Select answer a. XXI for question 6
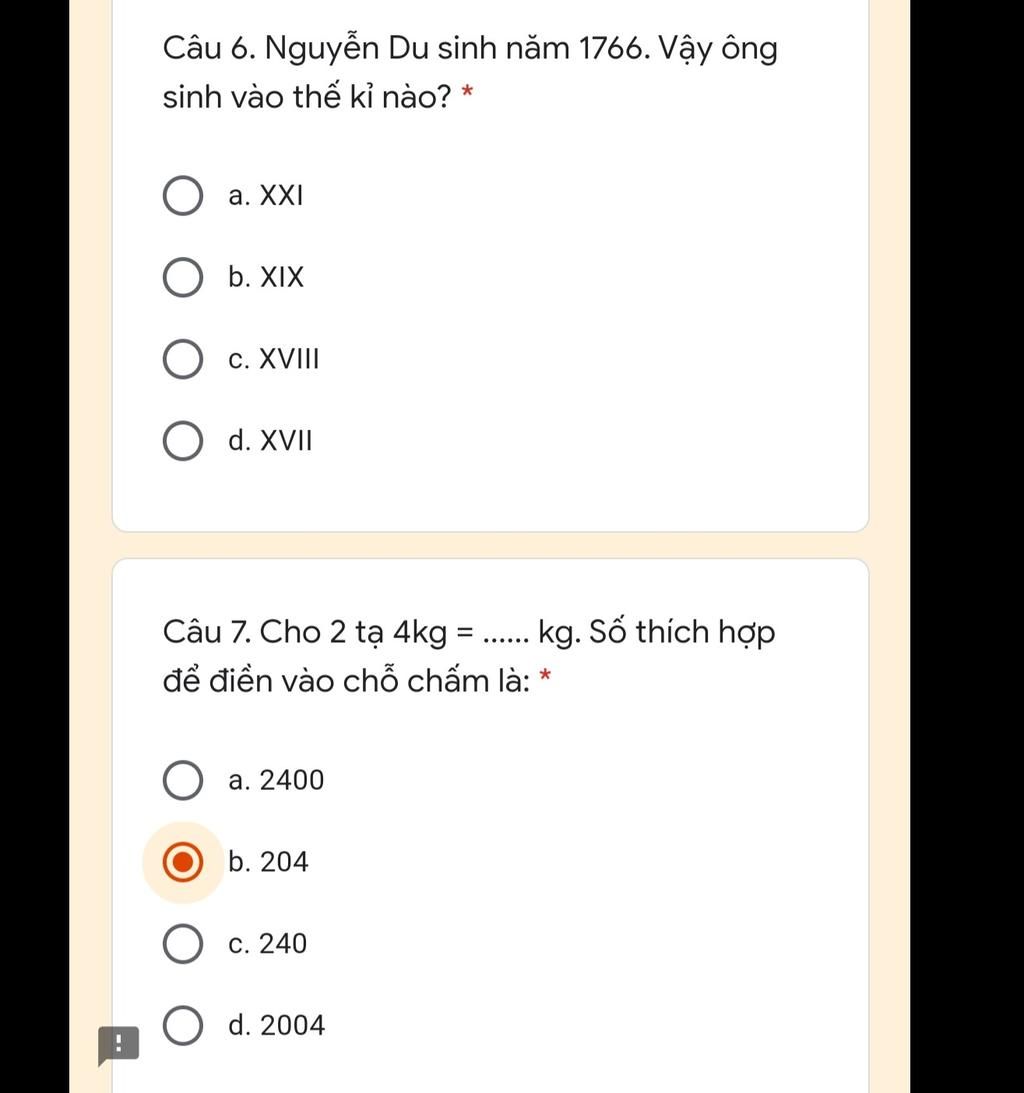The width and height of the screenshot is (1024, 1093). [x=183, y=195]
